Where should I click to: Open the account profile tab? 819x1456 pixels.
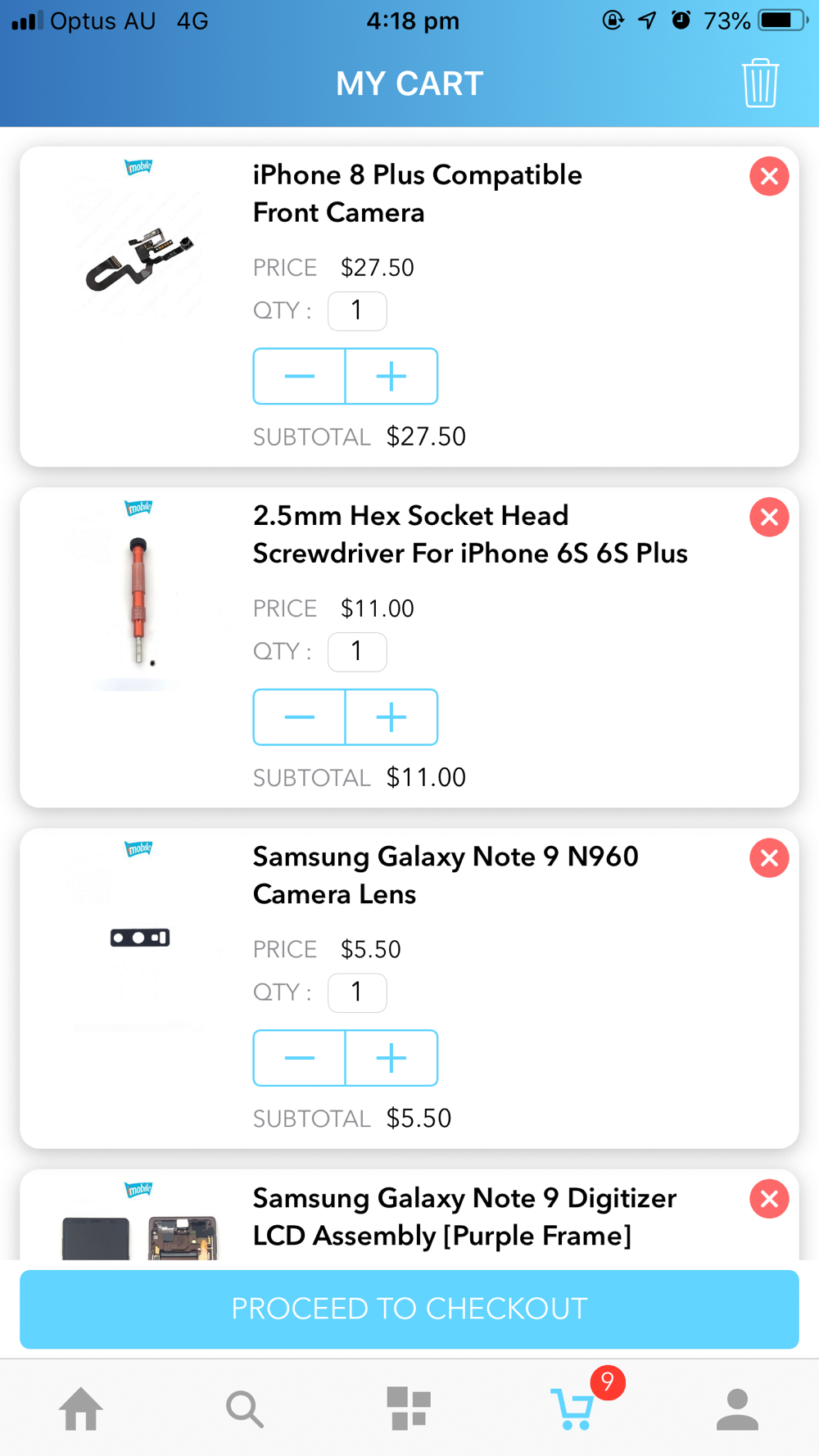[737, 1409]
